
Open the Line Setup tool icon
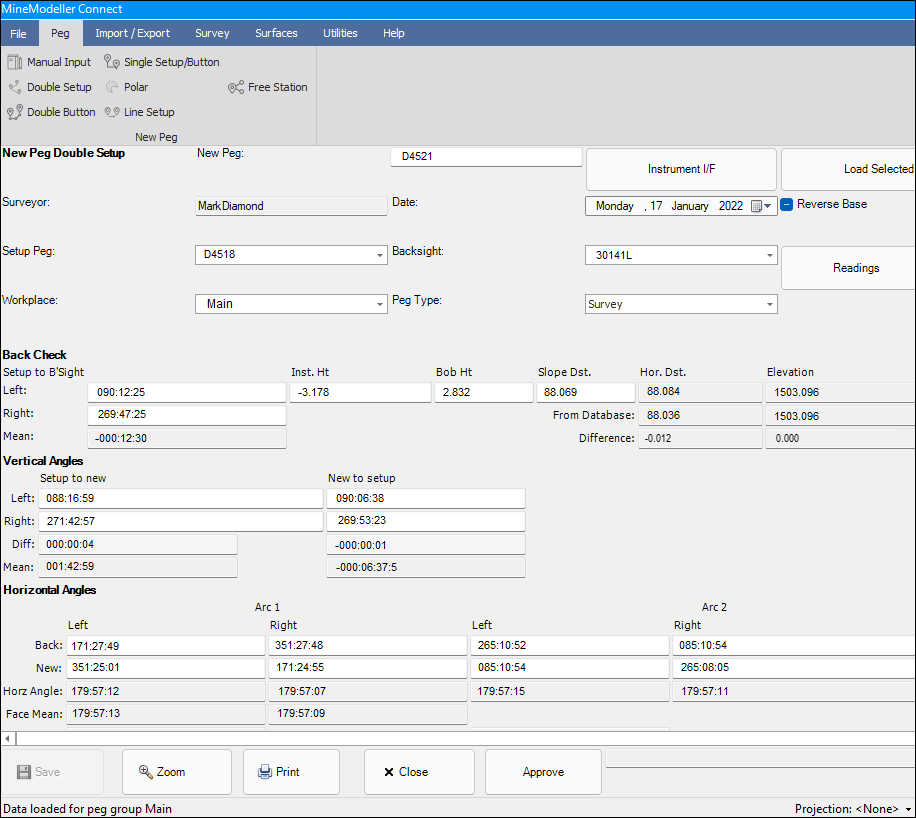[x=112, y=112]
